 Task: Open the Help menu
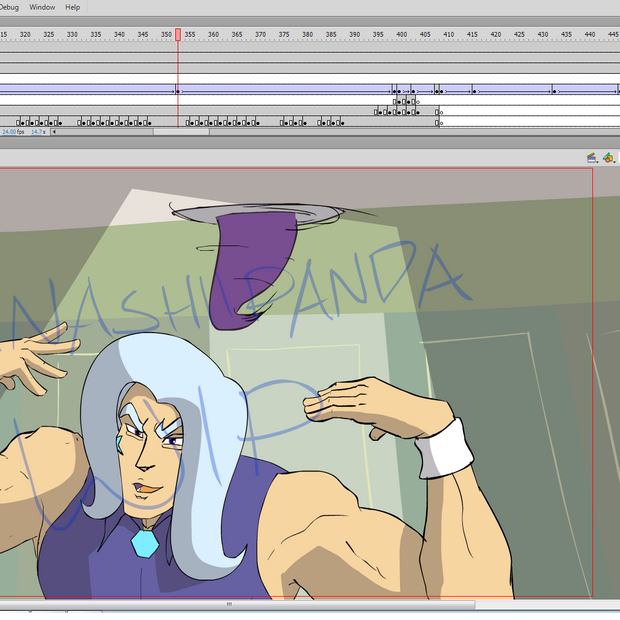tap(72, 7)
